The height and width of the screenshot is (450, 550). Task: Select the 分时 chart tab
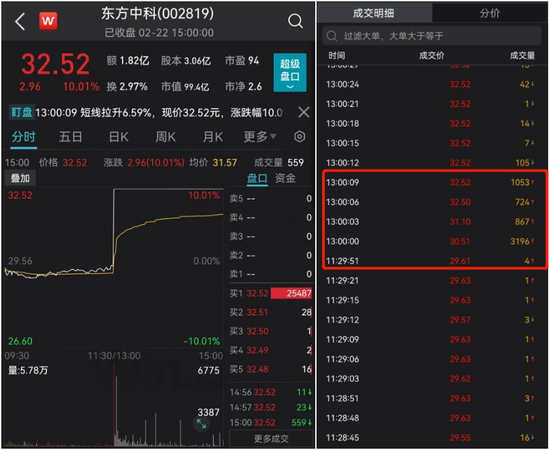[24, 137]
